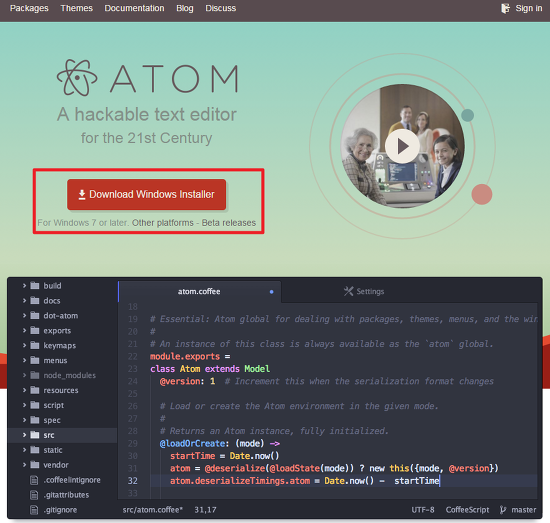Image resolution: width=550 pixels, height=523 pixels.
Task: Expand the menus folder chevron
Action: (x=24, y=360)
